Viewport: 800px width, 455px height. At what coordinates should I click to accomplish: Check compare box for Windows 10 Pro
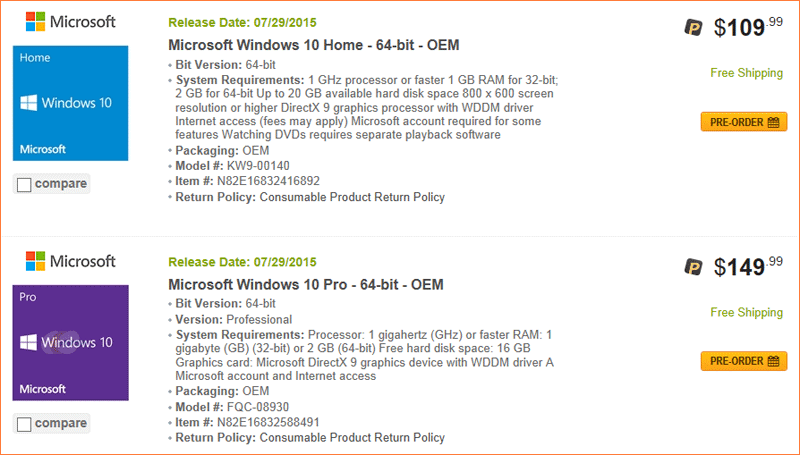[x=24, y=424]
